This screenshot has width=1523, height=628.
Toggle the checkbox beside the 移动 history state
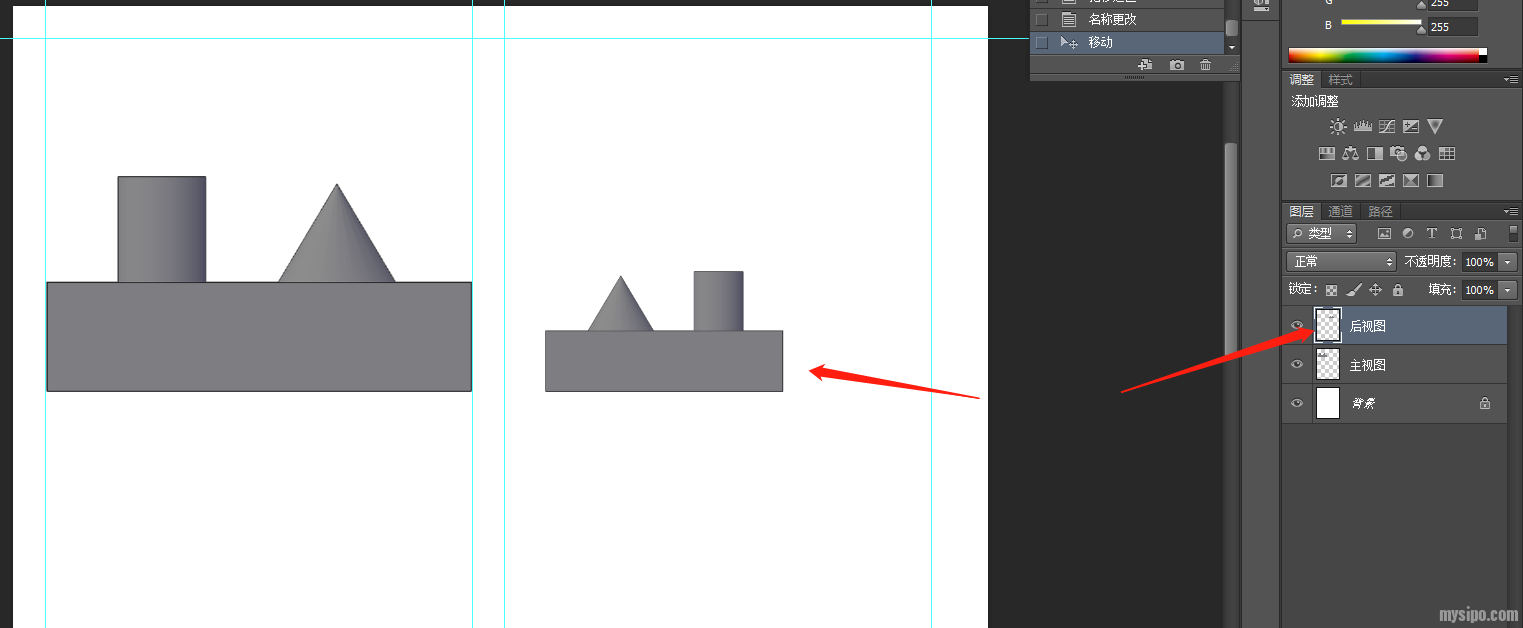(x=1041, y=43)
